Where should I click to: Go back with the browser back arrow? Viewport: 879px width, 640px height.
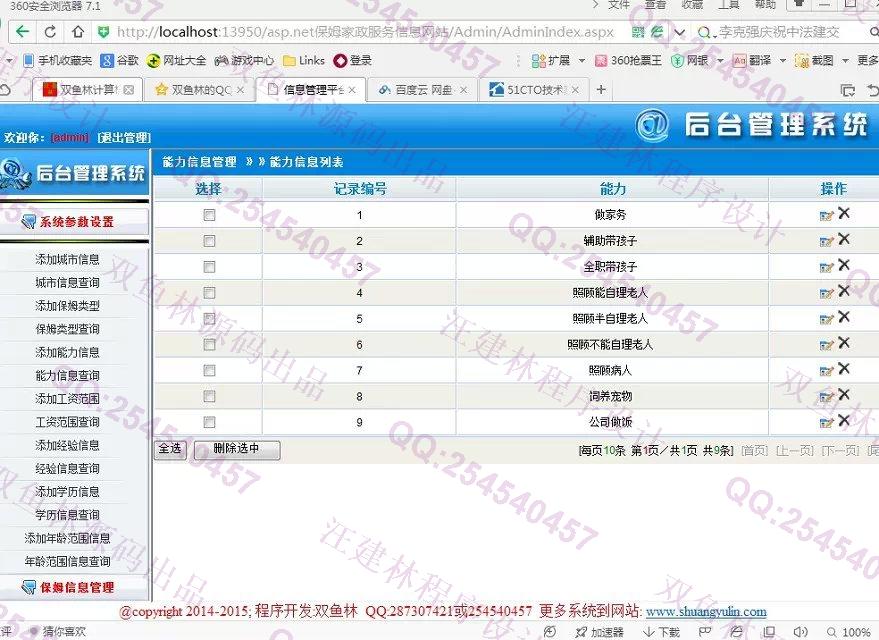(x=21, y=32)
